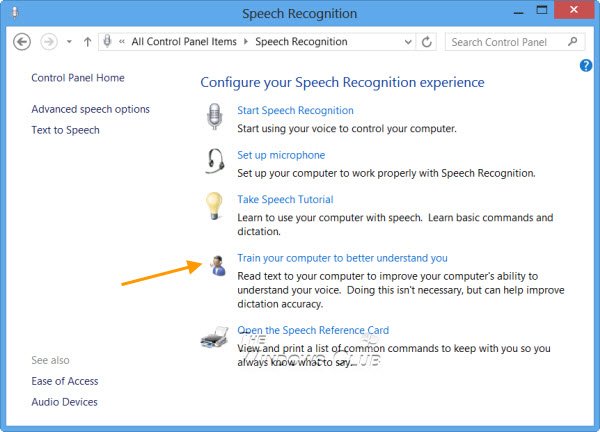Image resolution: width=600 pixels, height=432 pixels.
Task: Click the light bulb Speech Tutorial icon
Action: [x=214, y=206]
